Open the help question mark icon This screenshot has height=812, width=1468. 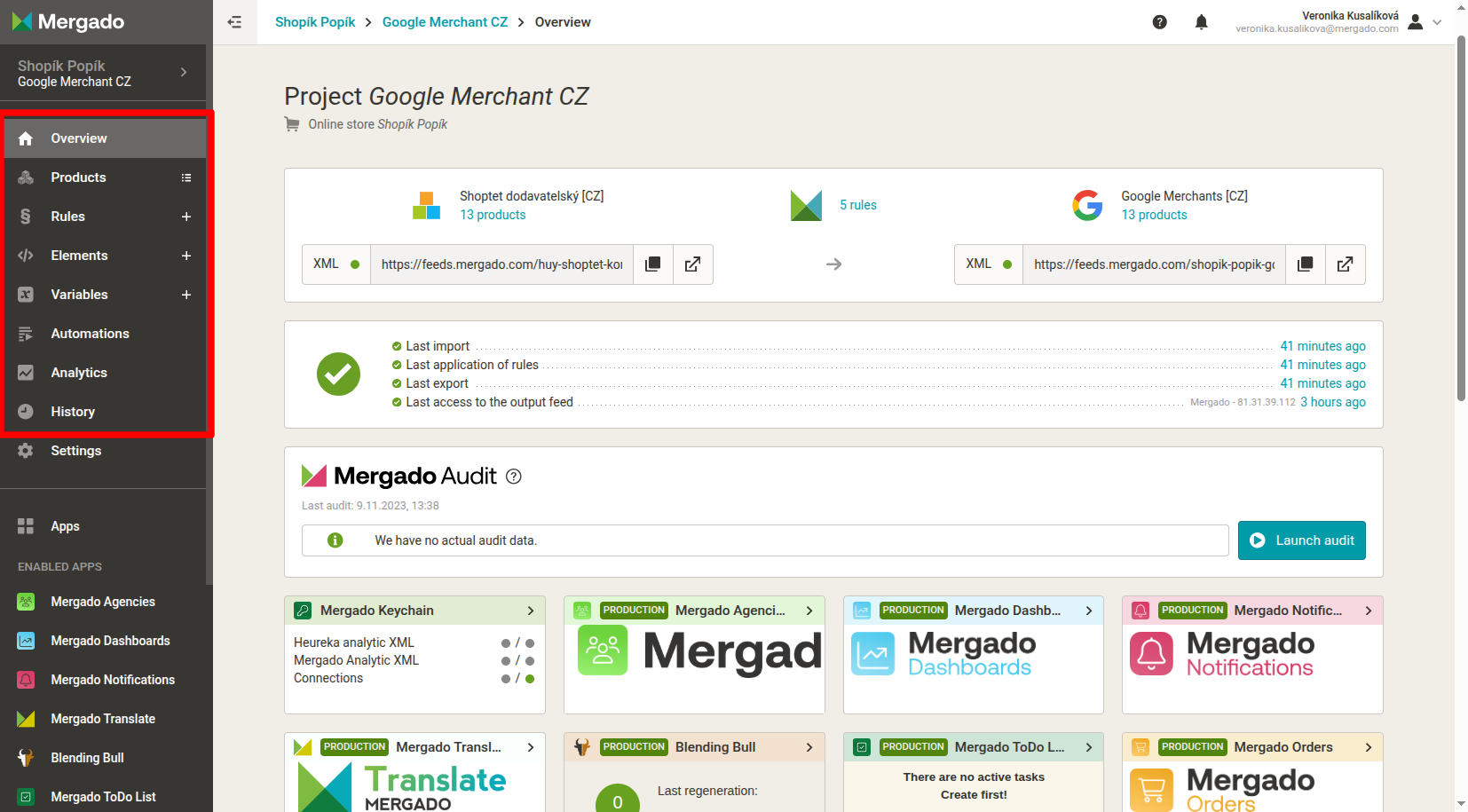coord(1159,22)
